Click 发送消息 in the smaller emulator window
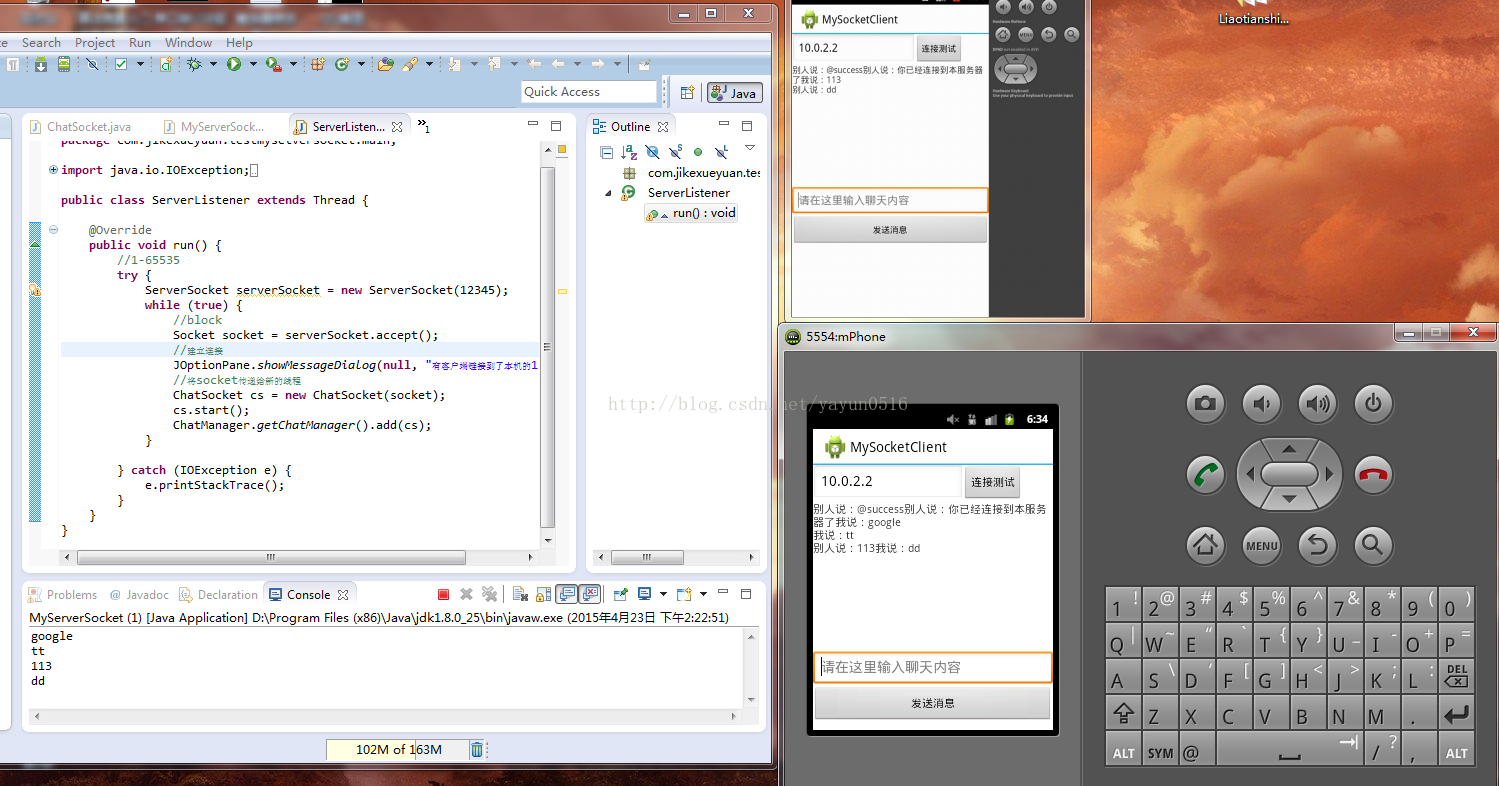The height and width of the screenshot is (786, 1499). coord(890,230)
